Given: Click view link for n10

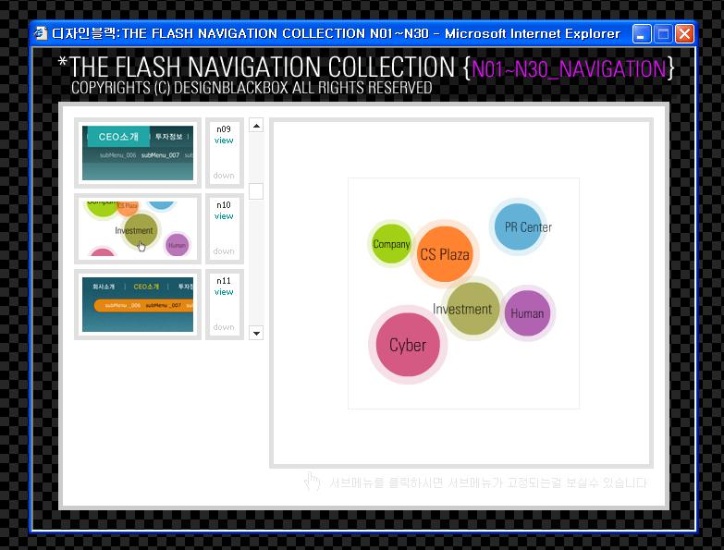Looking at the screenshot, I should [223, 216].
